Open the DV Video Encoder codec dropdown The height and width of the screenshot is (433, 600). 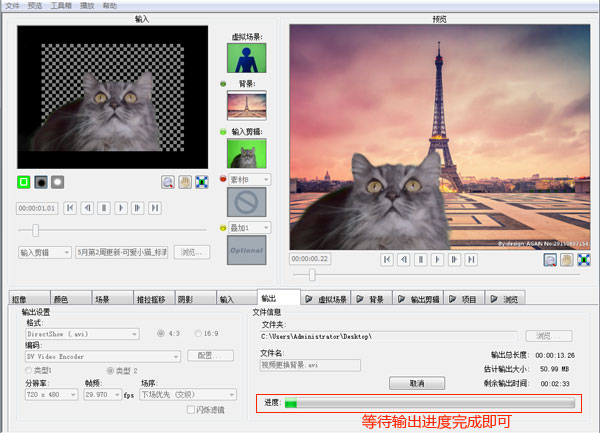click(103, 356)
